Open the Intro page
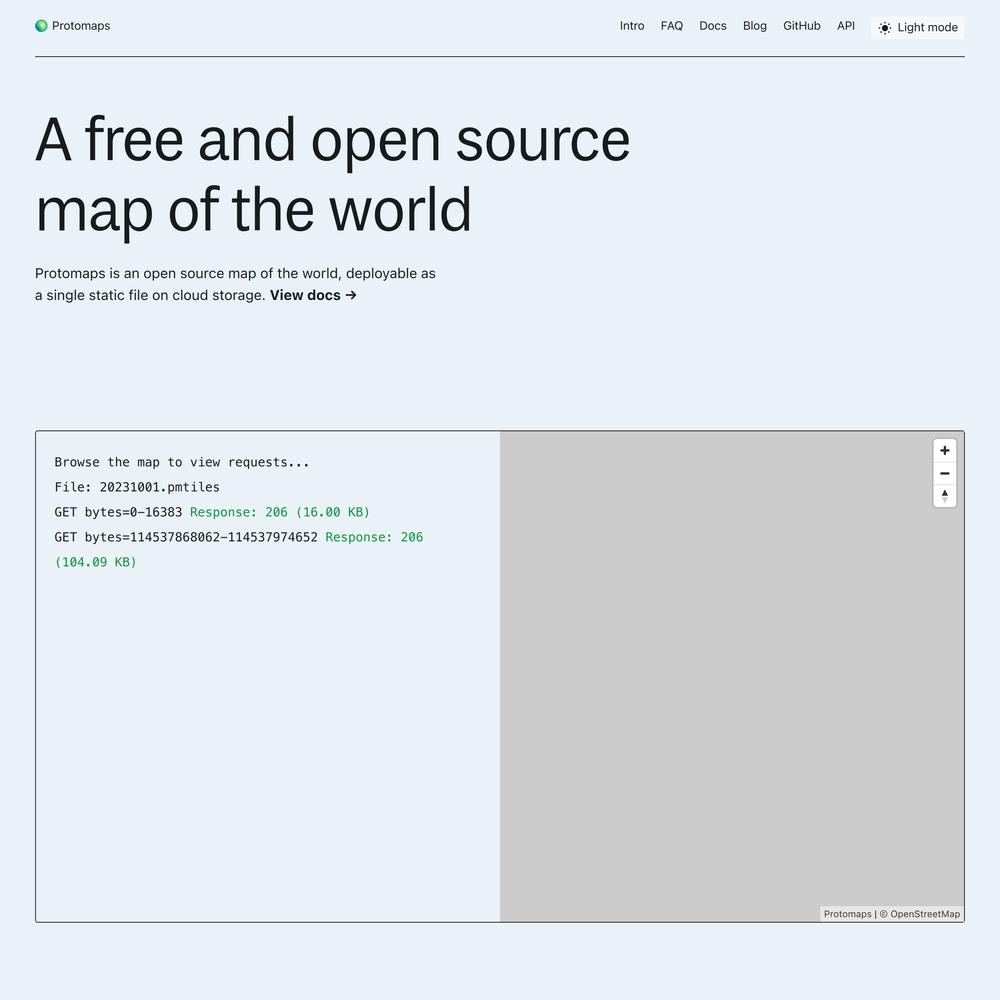Viewport: 1000px width, 1000px height. tap(631, 26)
